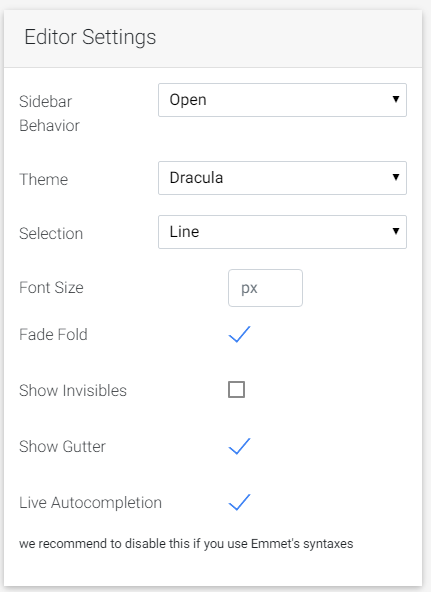The width and height of the screenshot is (431, 592).
Task: Open the Sidebar Behavior dropdown showing Open
Action: (282, 100)
